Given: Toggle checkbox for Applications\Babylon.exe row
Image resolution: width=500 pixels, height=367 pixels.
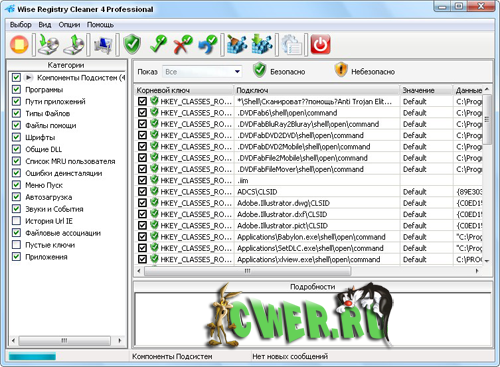Looking at the screenshot, I should pos(142,237).
